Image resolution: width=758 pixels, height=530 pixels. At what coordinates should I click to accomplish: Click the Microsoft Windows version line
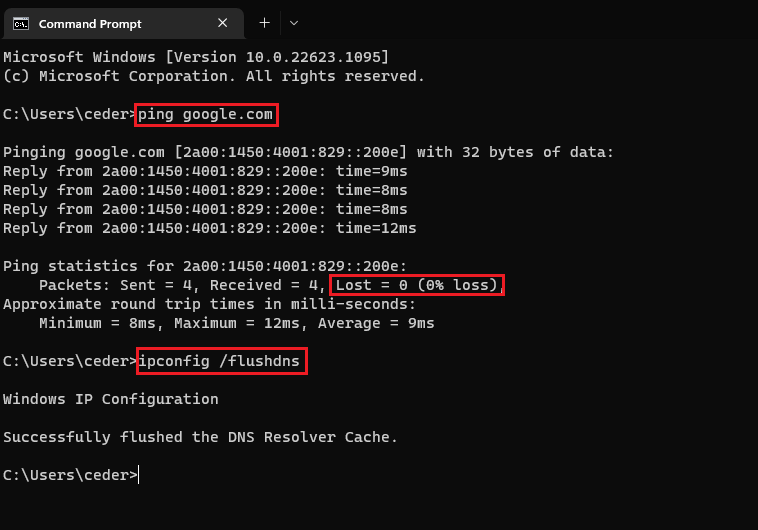click(x=196, y=57)
